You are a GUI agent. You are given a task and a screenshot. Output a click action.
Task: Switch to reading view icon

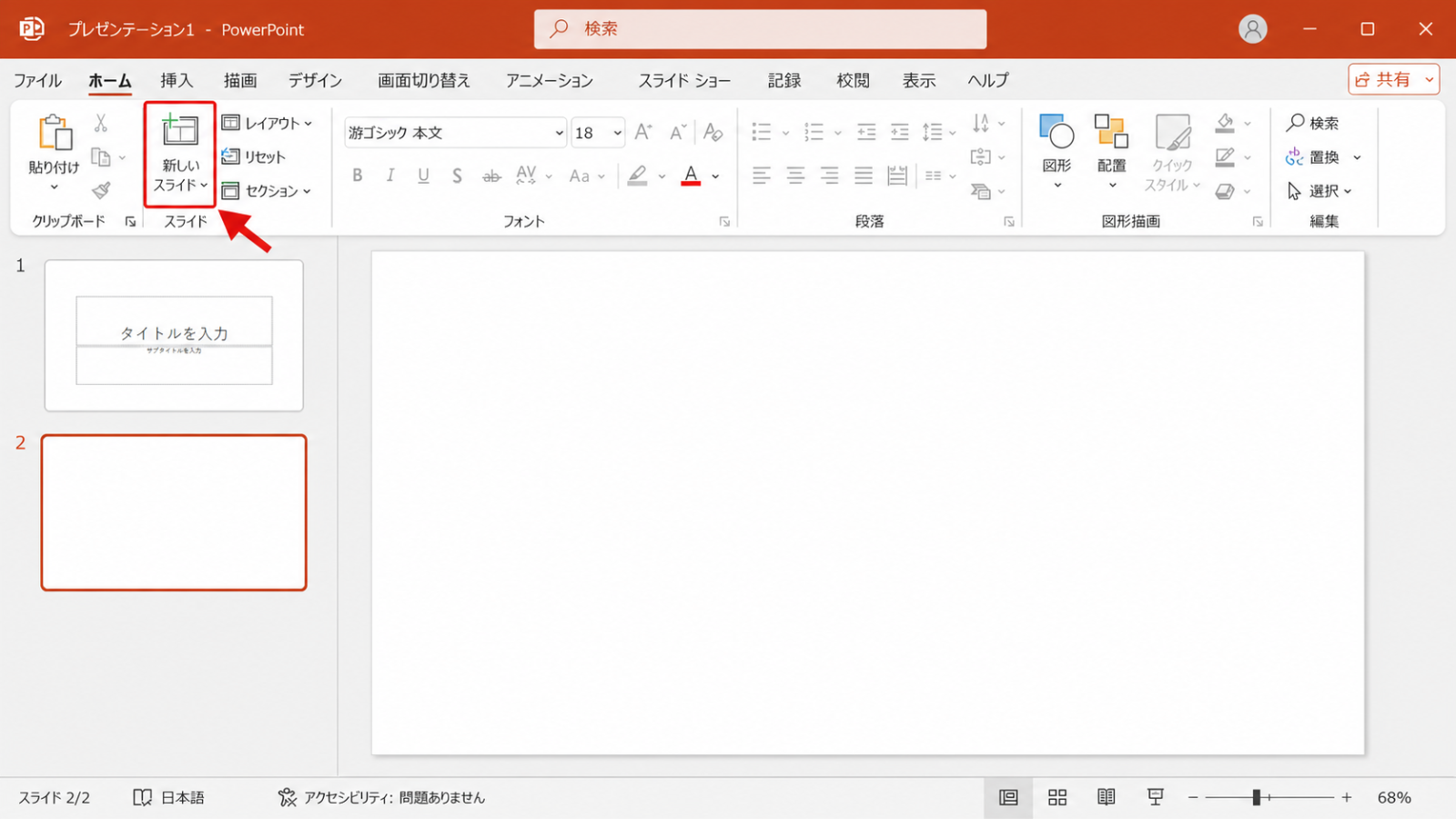(1106, 797)
